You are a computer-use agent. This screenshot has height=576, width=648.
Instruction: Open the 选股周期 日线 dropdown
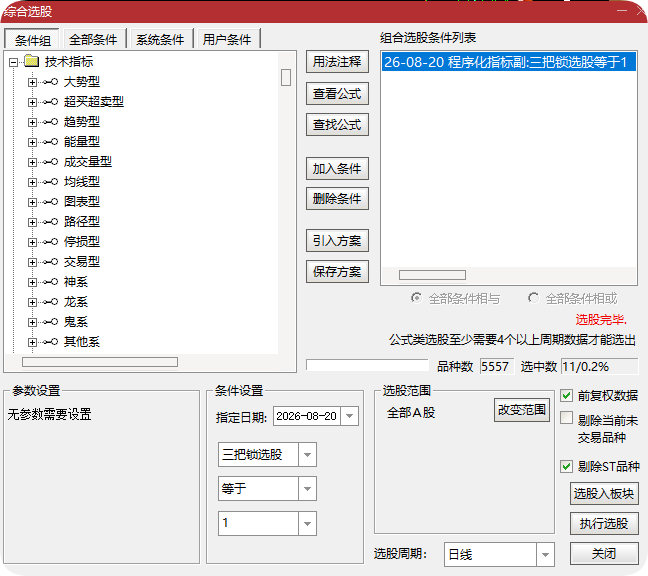point(545,555)
